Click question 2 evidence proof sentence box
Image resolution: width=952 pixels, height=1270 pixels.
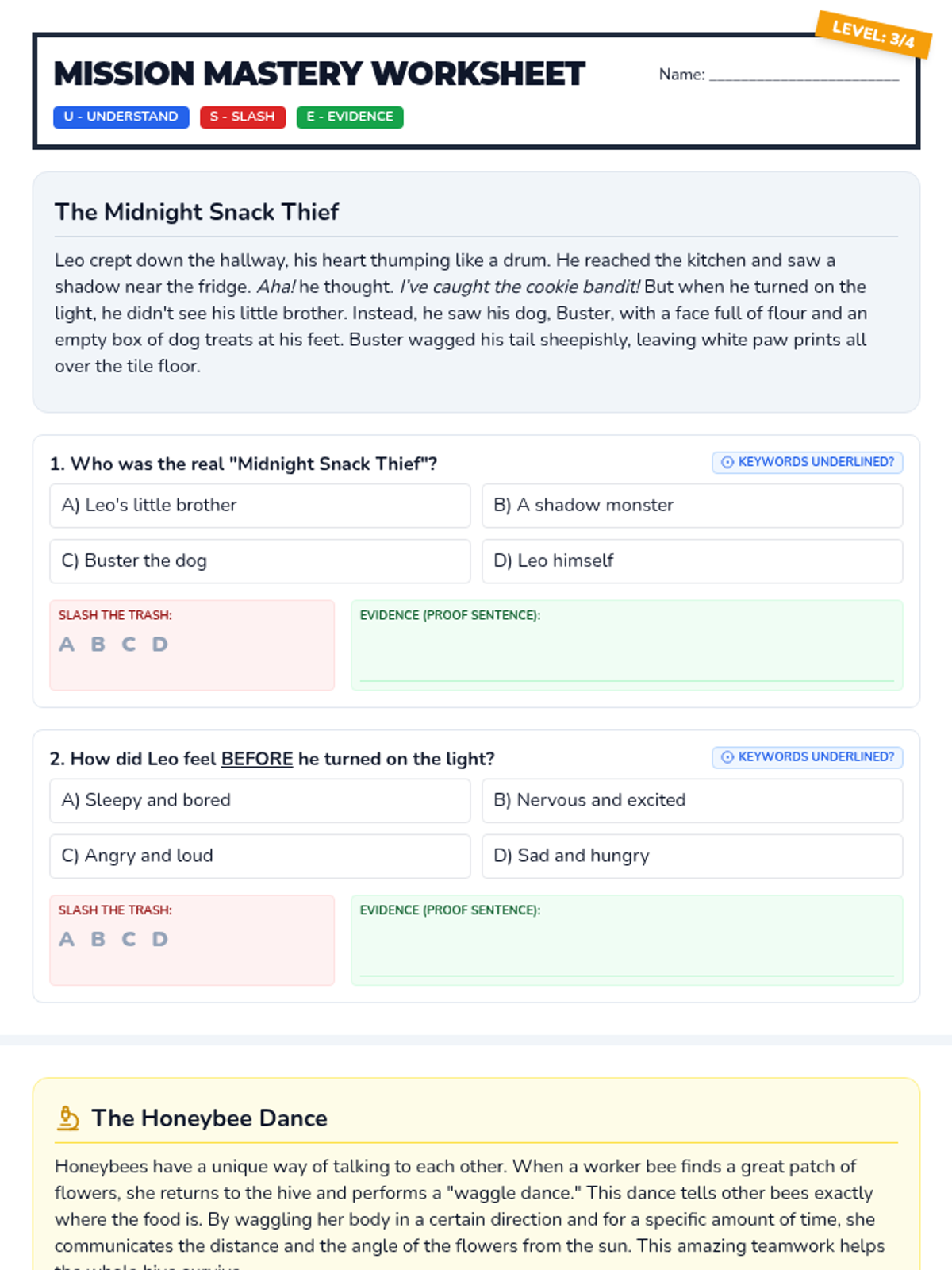[627, 948]
